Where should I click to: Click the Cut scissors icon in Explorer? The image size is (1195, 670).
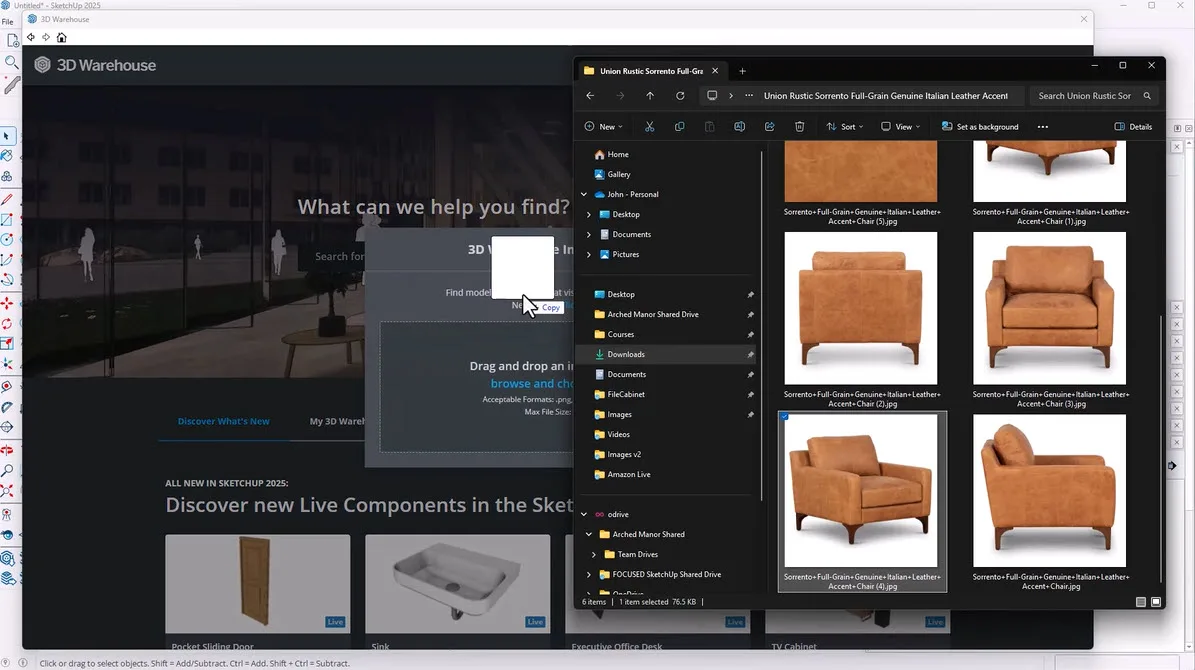click(649, 127)
